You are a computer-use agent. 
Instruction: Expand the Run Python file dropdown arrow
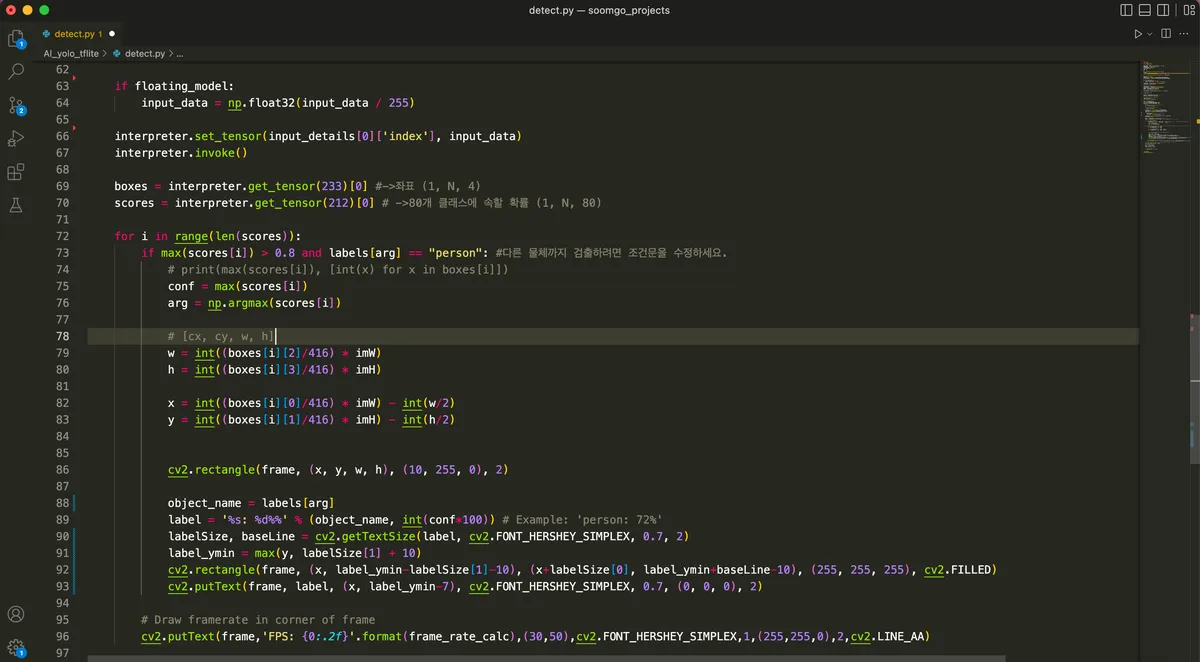pyautogui.click(x=1150, y=34)
